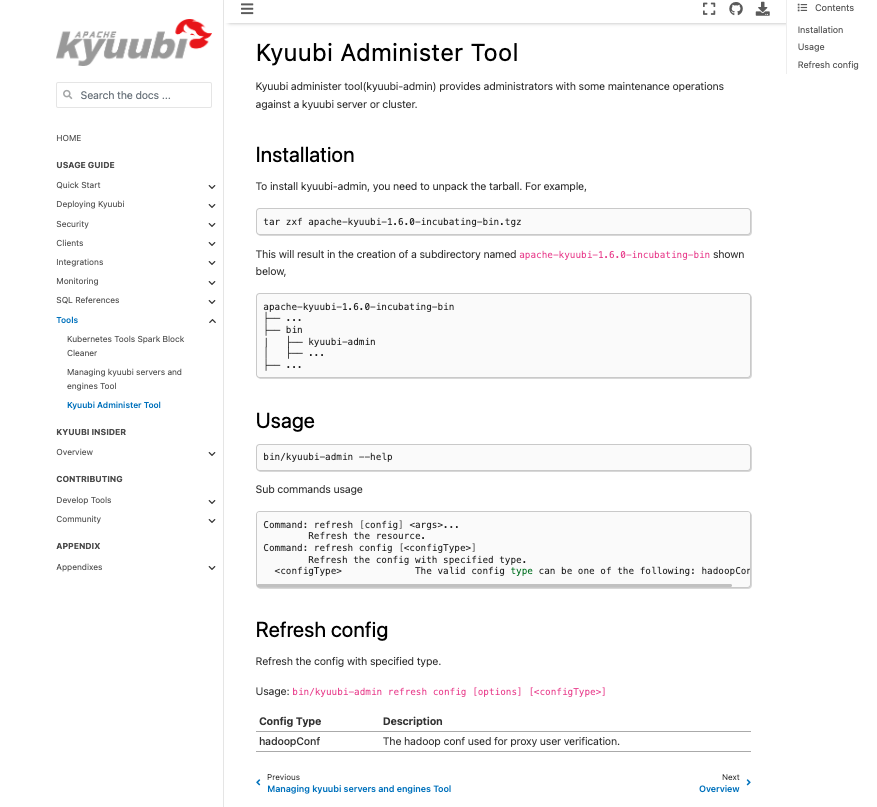Click the Kyuubi Administer Tool page heading

point(386,53)
